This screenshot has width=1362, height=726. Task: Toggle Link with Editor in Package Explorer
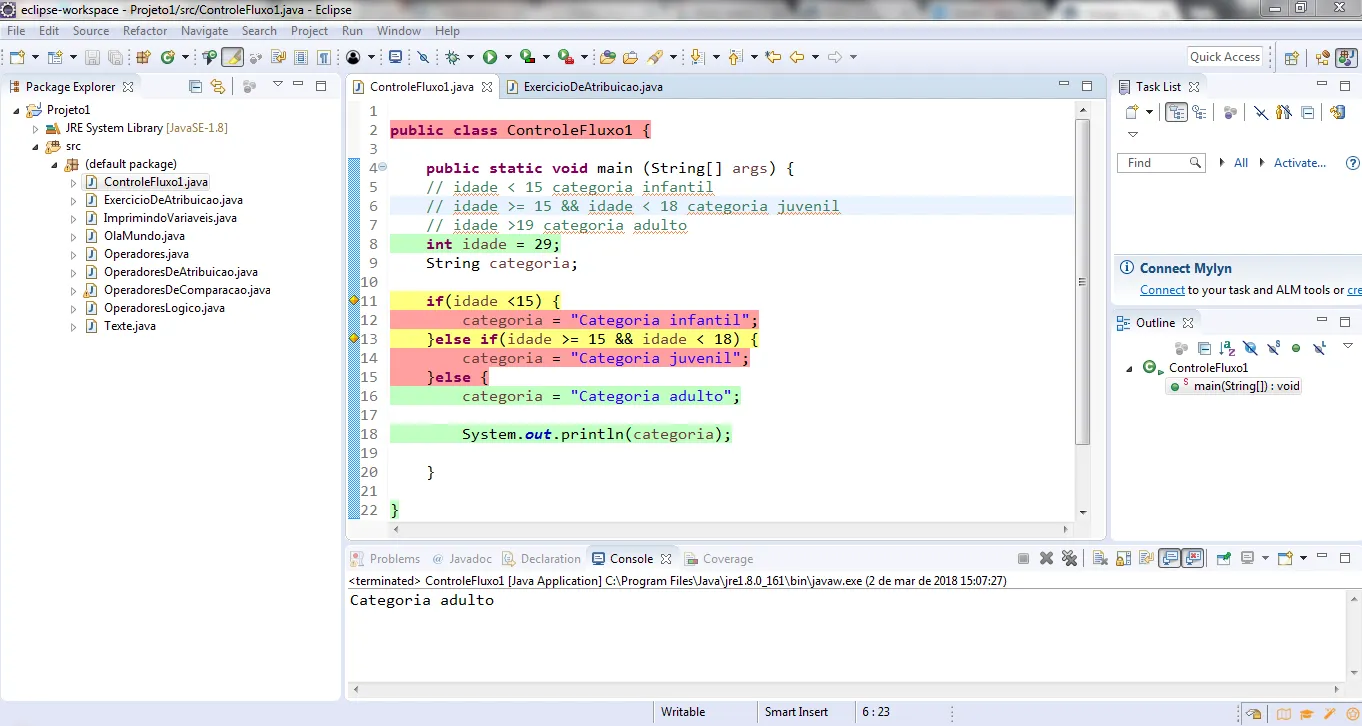click(x=218, y=87)
